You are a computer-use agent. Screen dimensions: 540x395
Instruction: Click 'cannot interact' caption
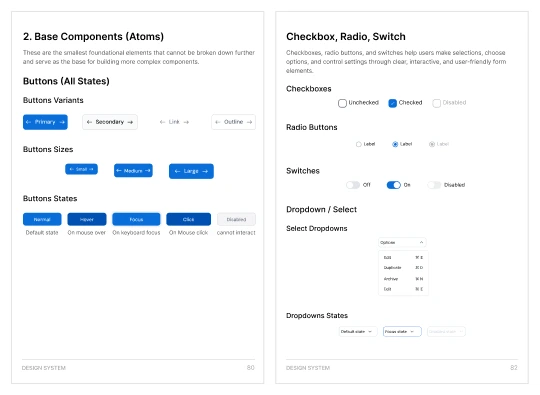pos(236,232)
